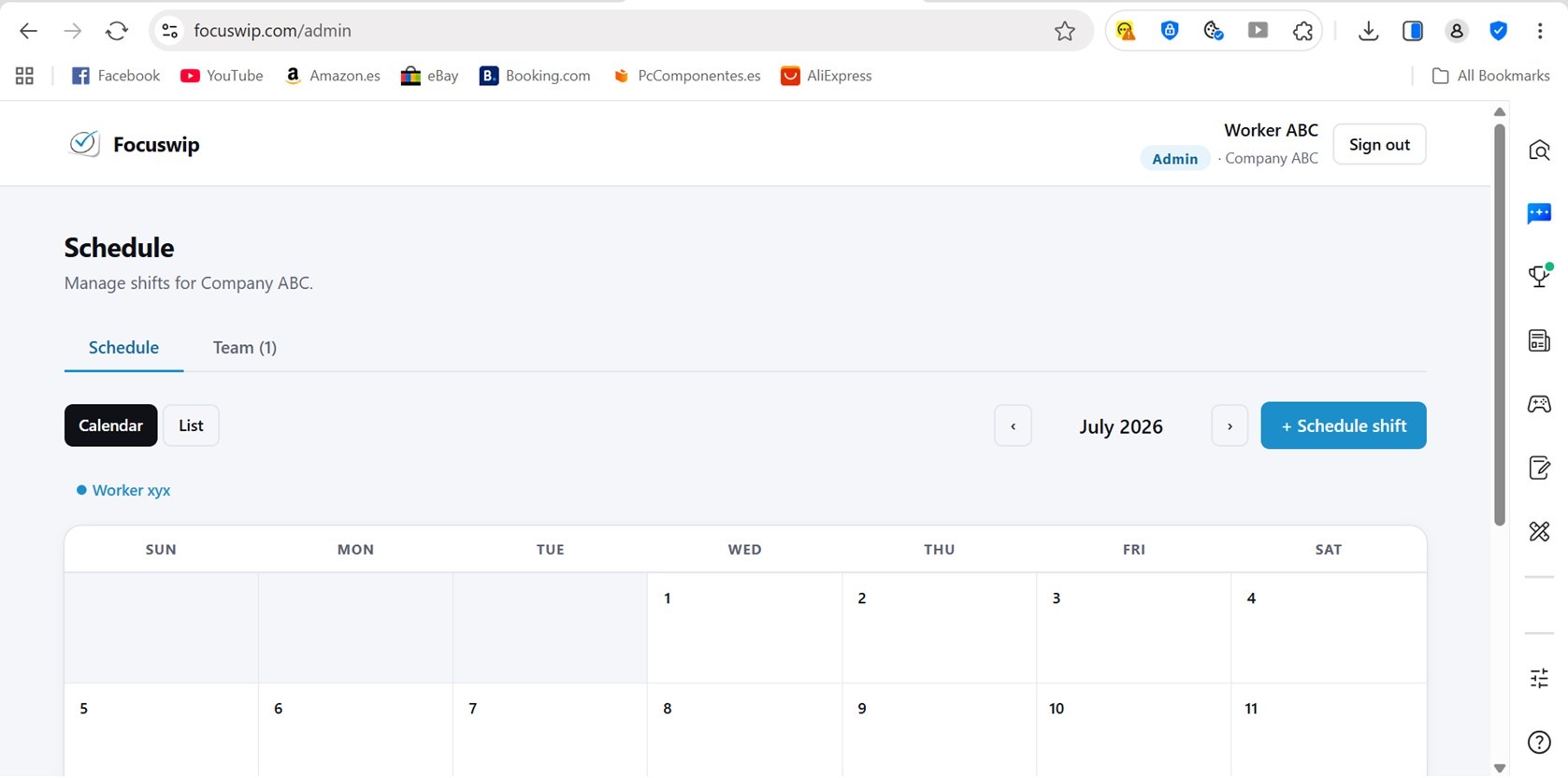
Task: Open the browser profile avatar icon
Action: 1456,31
